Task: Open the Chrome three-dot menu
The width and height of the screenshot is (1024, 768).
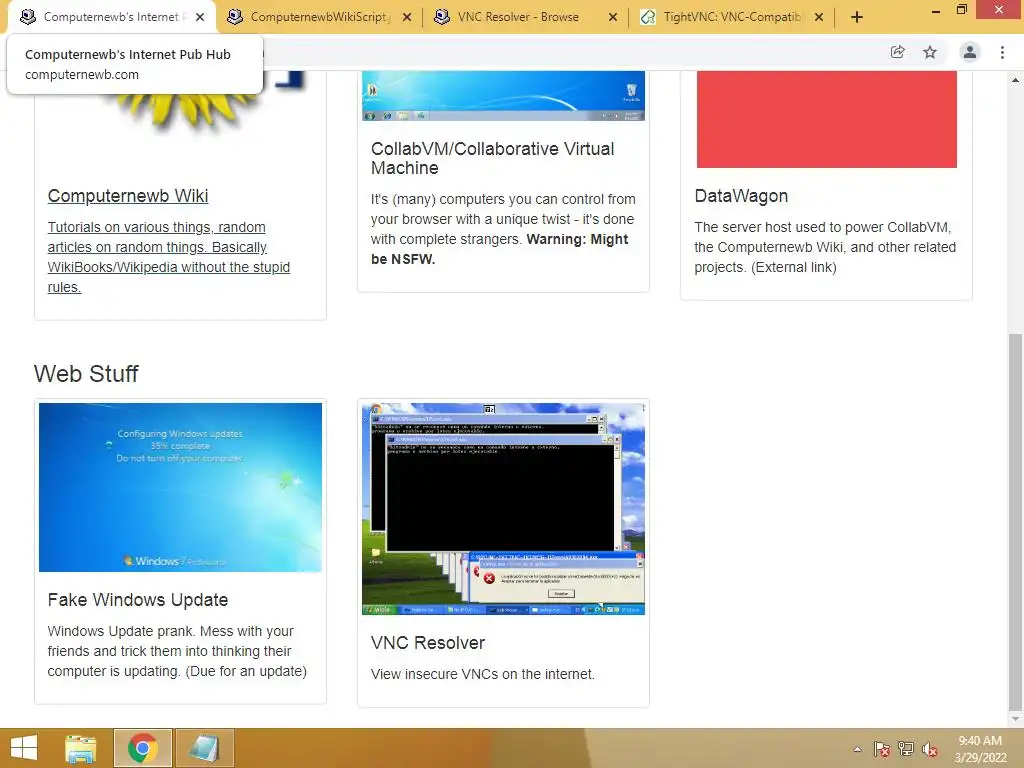Action: 1002,52
